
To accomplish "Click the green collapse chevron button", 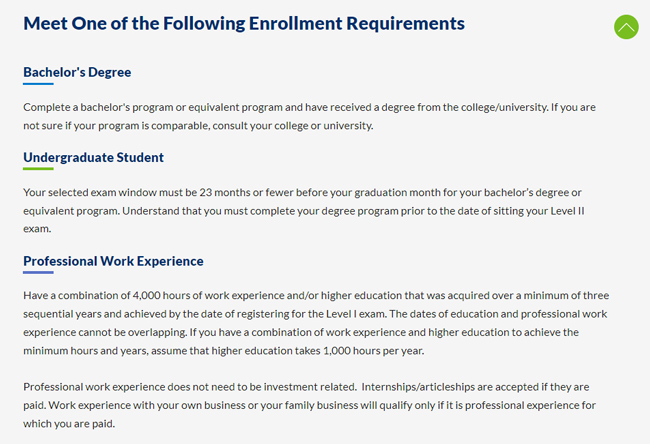I will [626, 27].
